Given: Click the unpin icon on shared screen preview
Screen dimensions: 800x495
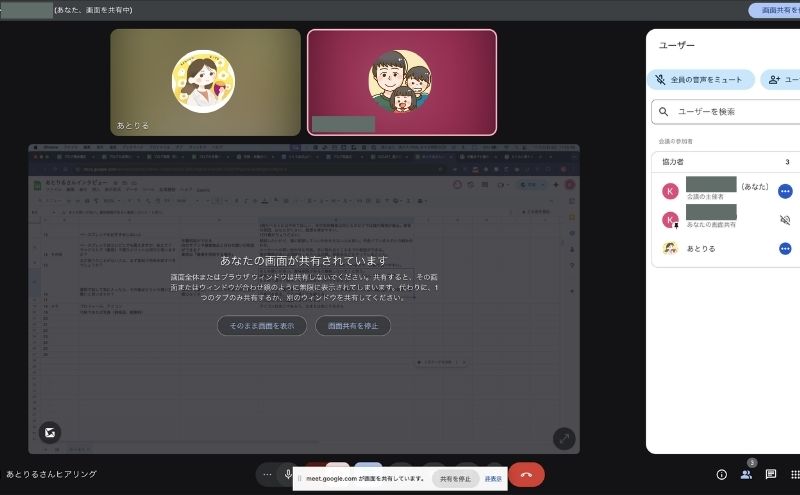Looking at the screenshot, I should (50, 433).
